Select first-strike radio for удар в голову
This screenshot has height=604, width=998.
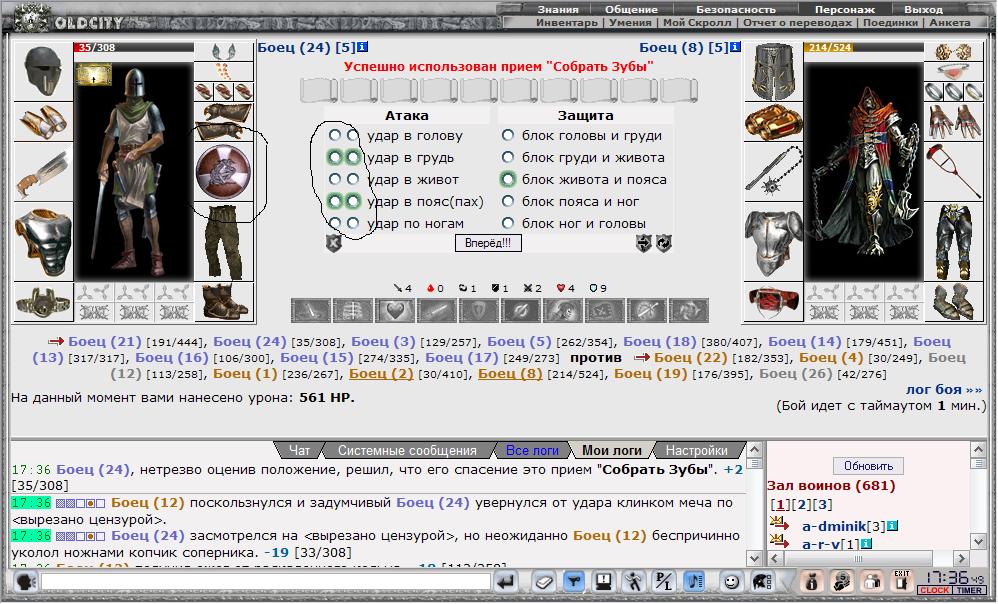click(335, 136)
